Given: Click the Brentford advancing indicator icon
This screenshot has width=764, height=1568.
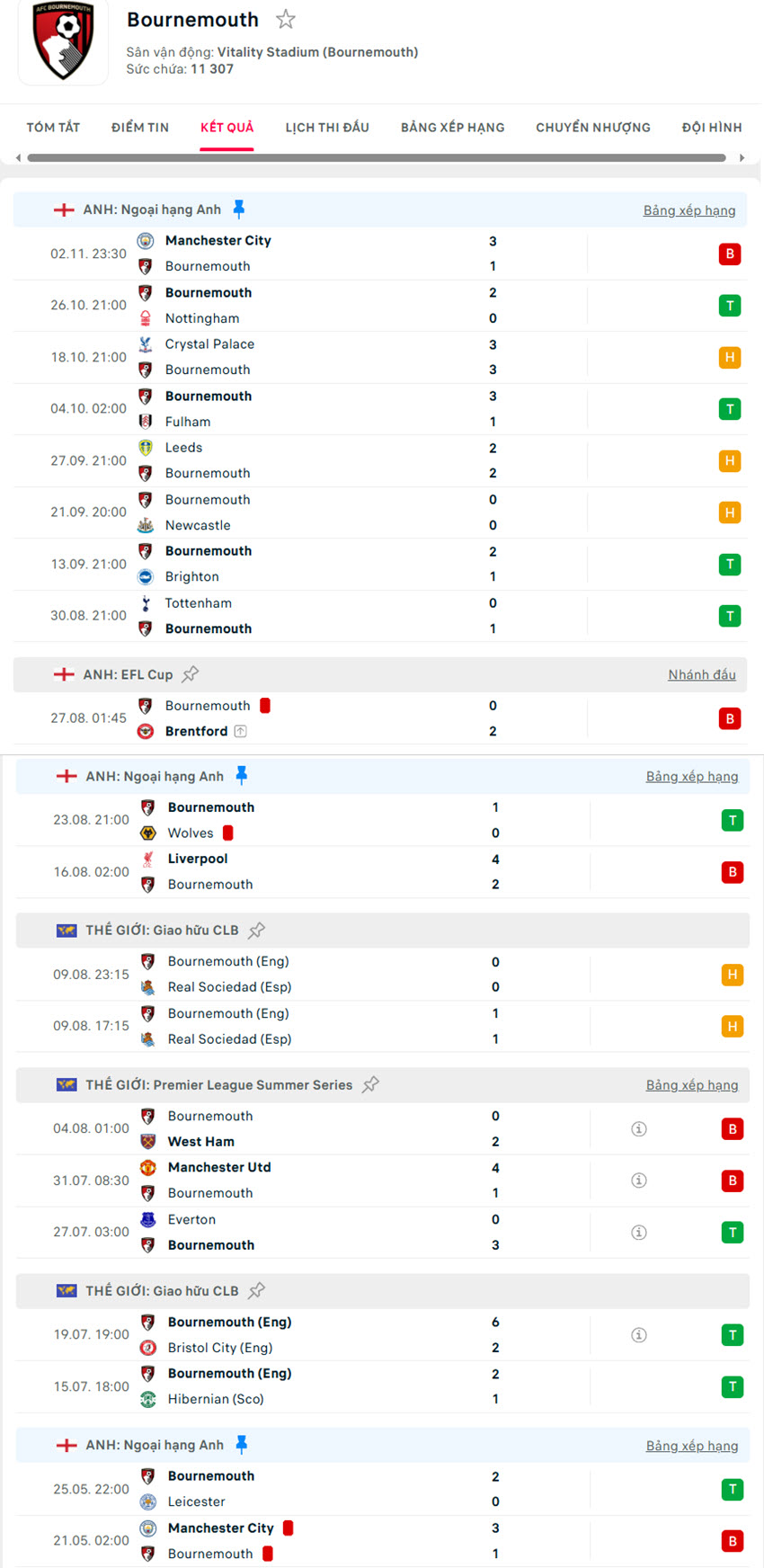Looking at the screenshot, I should [240, 732].
